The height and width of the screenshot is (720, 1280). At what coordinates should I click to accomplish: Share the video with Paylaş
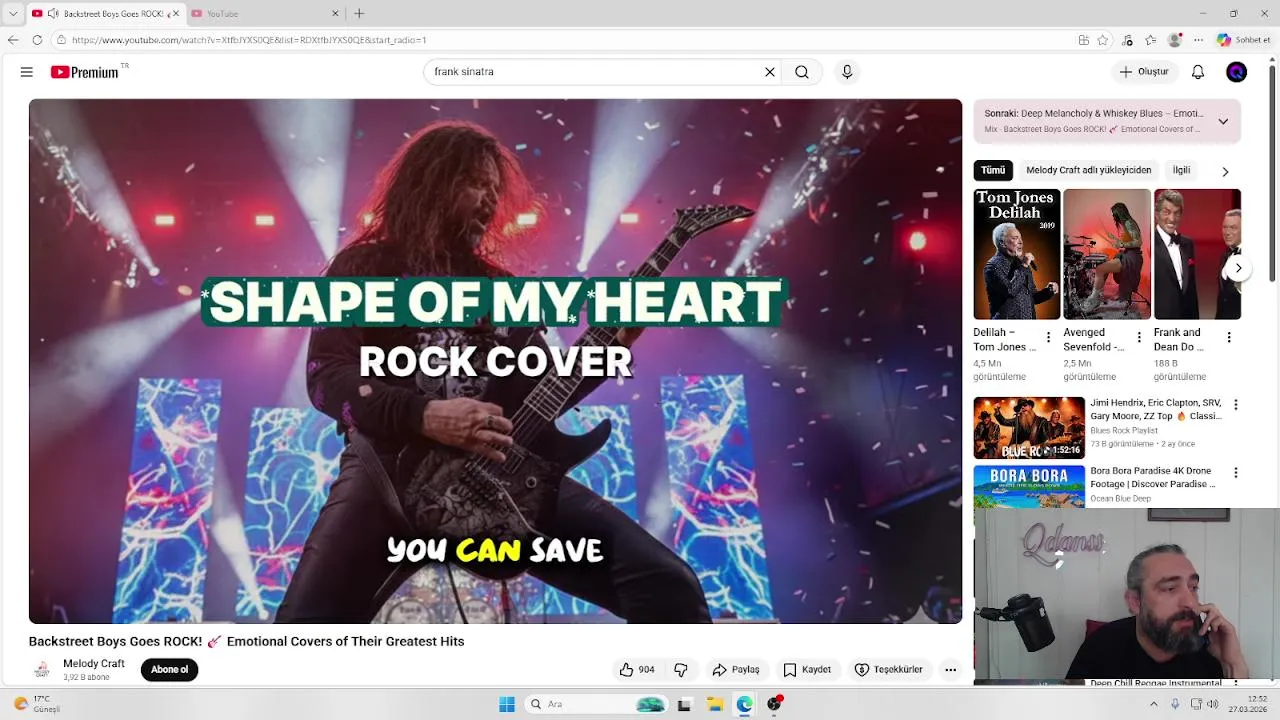click(735, 669)
